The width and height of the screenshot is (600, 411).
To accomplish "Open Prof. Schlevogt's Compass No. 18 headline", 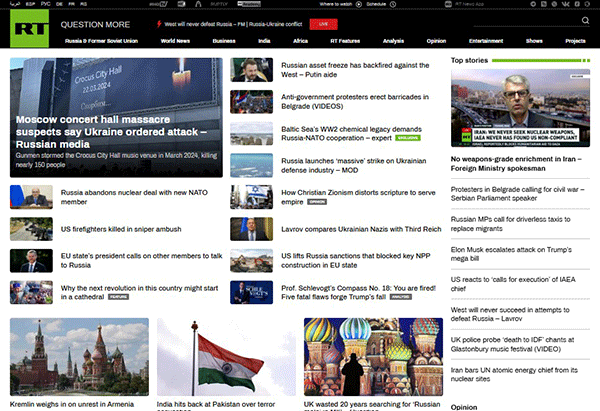I will point(358,292).
